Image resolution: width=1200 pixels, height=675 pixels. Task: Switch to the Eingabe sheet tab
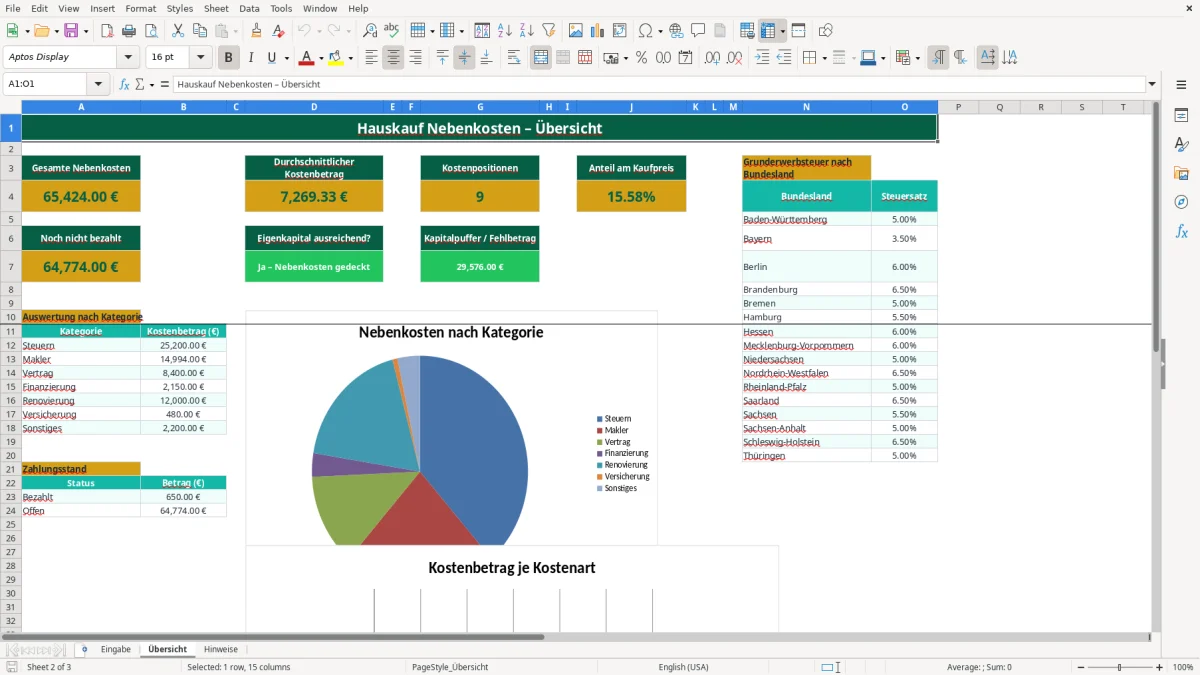point(115,649)
